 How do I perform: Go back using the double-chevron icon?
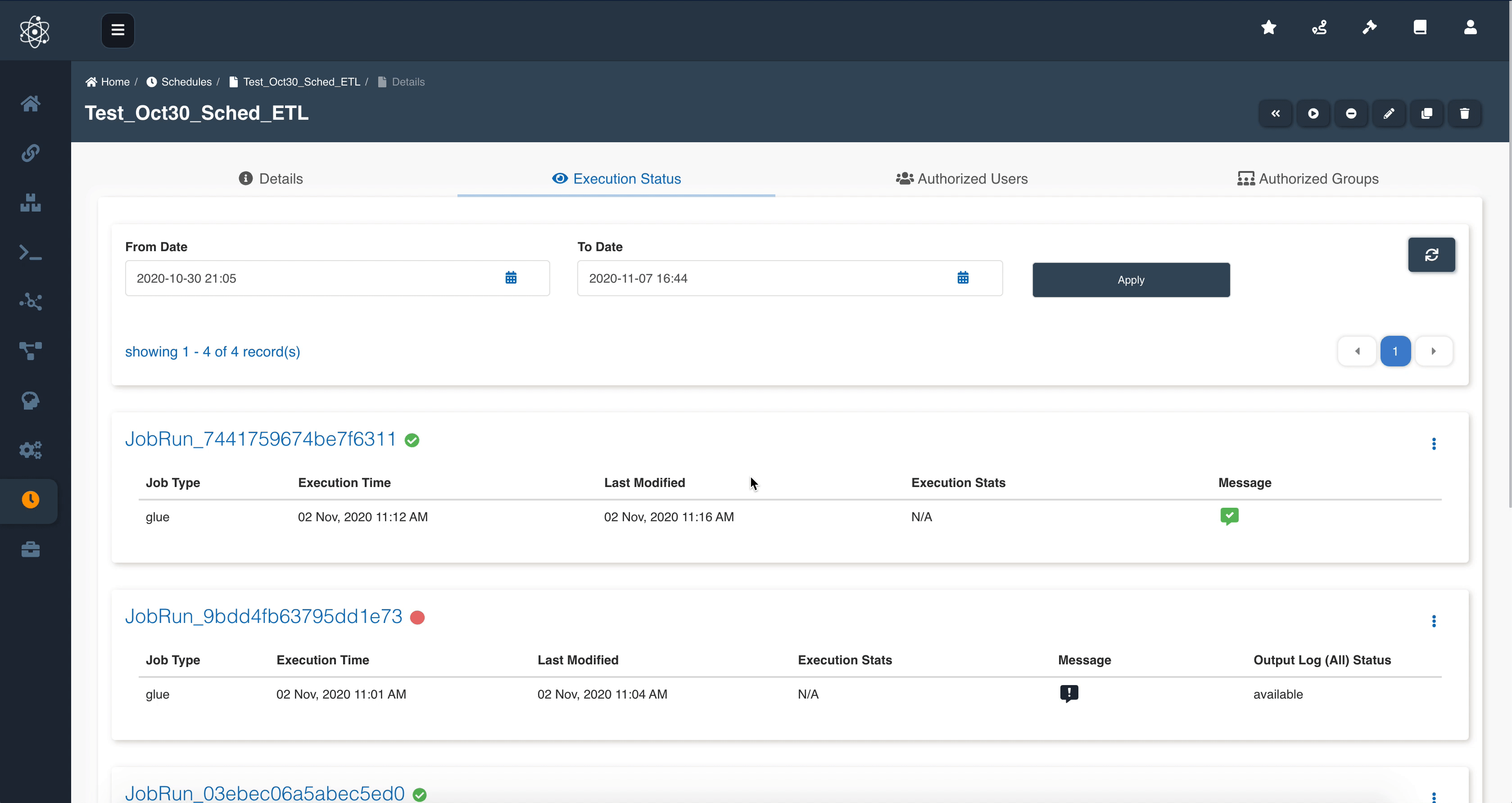[x=1276, y=114]
